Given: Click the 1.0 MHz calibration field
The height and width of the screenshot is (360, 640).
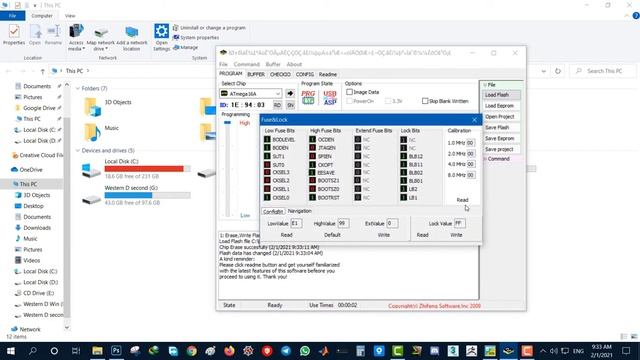Looking at the screenshot, I should point(471,143).
